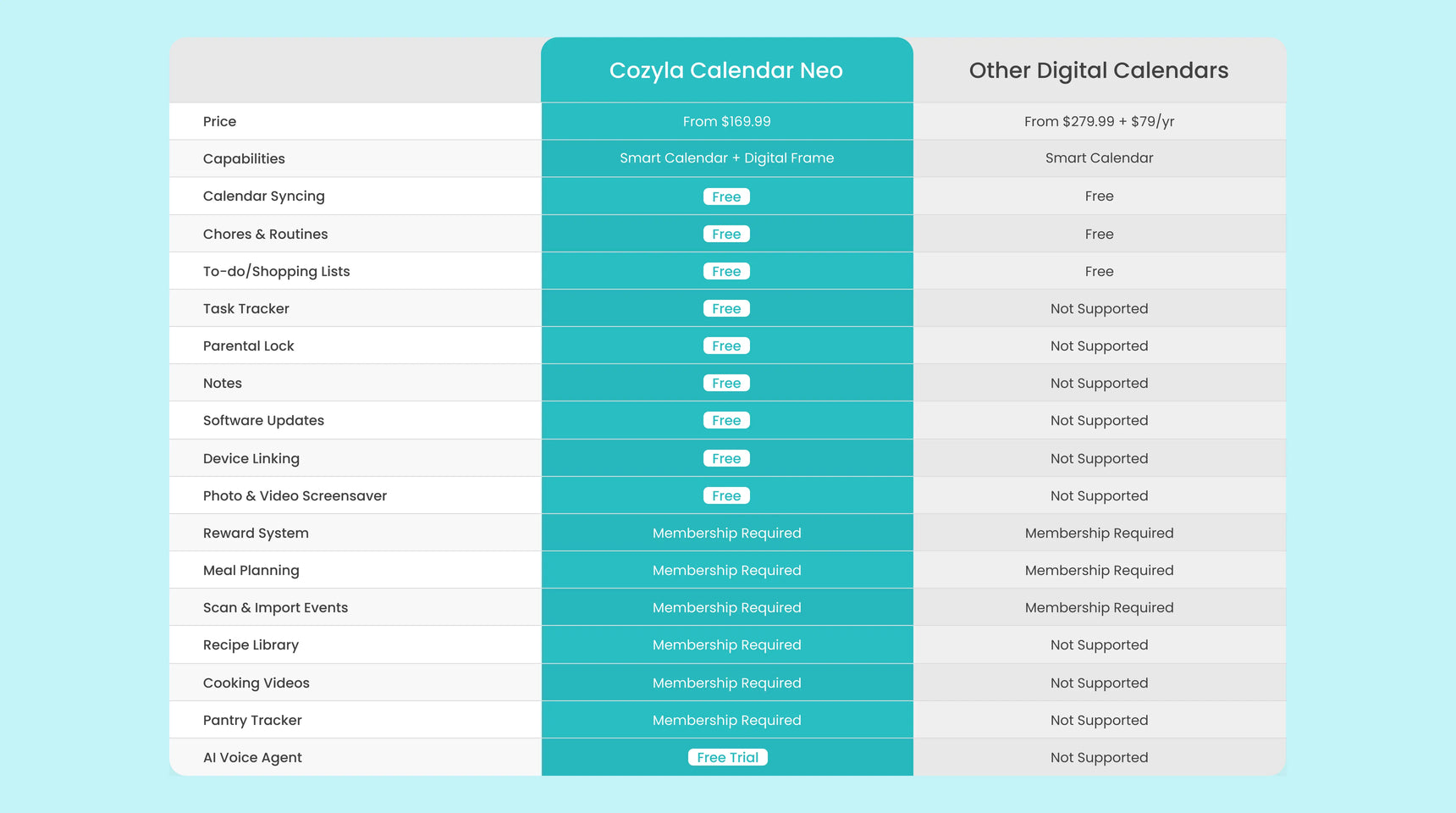
Task: Click the "Device Linking" row label
Action: point(251,458)
